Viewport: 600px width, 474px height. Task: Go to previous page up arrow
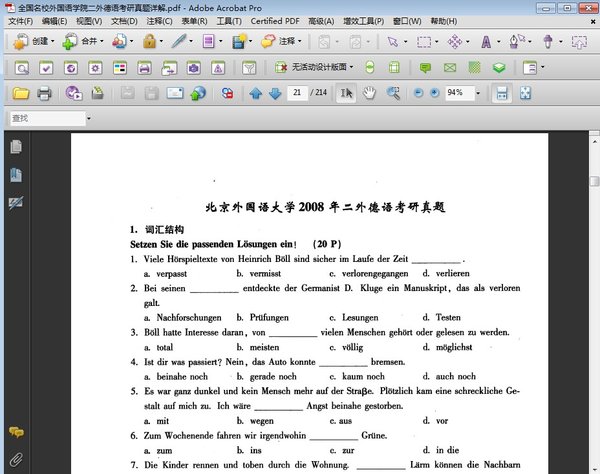(256, 93)
